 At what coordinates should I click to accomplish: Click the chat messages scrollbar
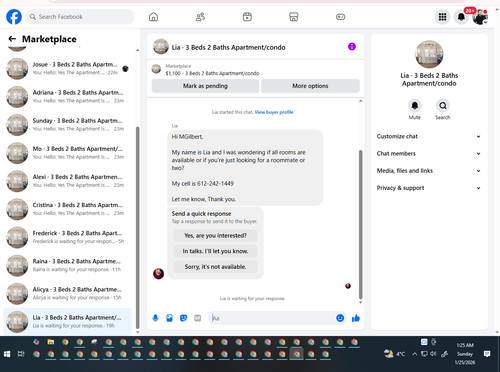tap(360, 225)
